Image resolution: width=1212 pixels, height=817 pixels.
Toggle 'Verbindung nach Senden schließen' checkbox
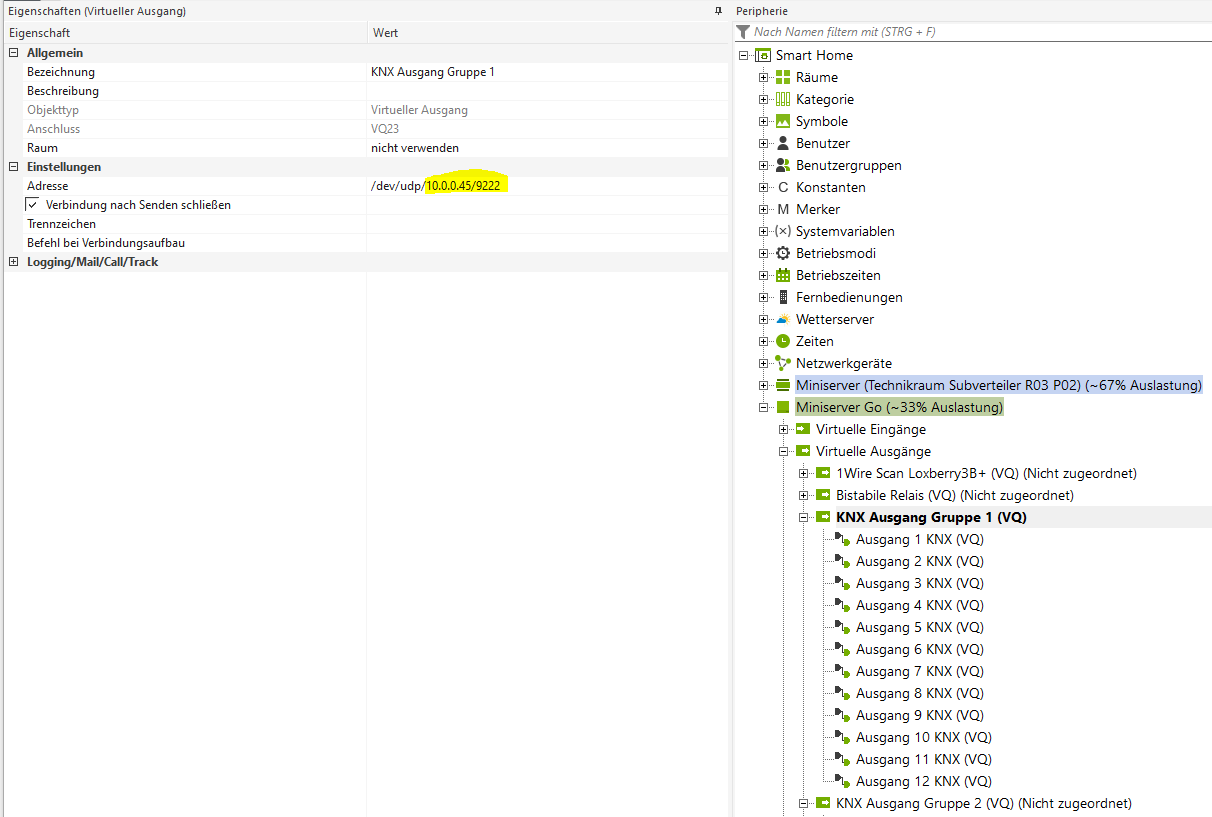32,204
